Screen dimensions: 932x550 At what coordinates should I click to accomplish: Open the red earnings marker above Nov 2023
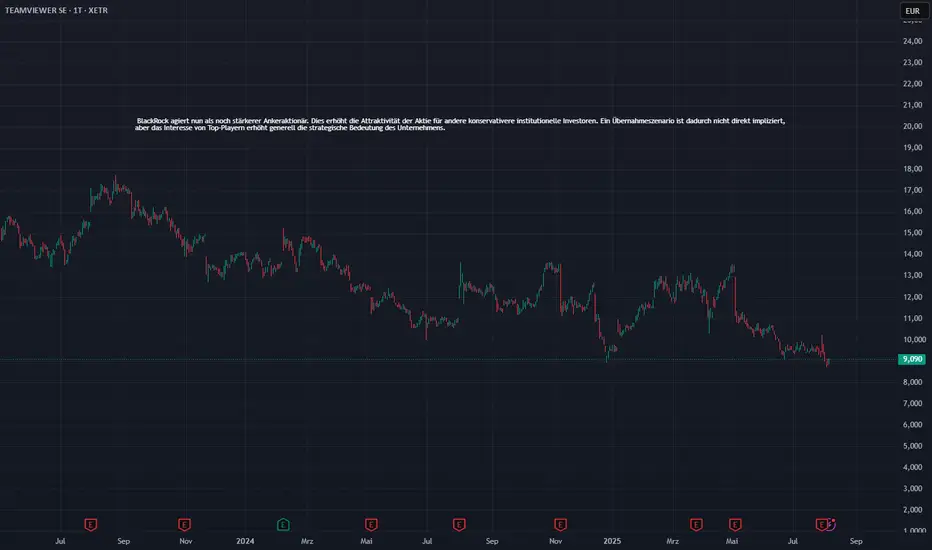[x=184, y=524]
